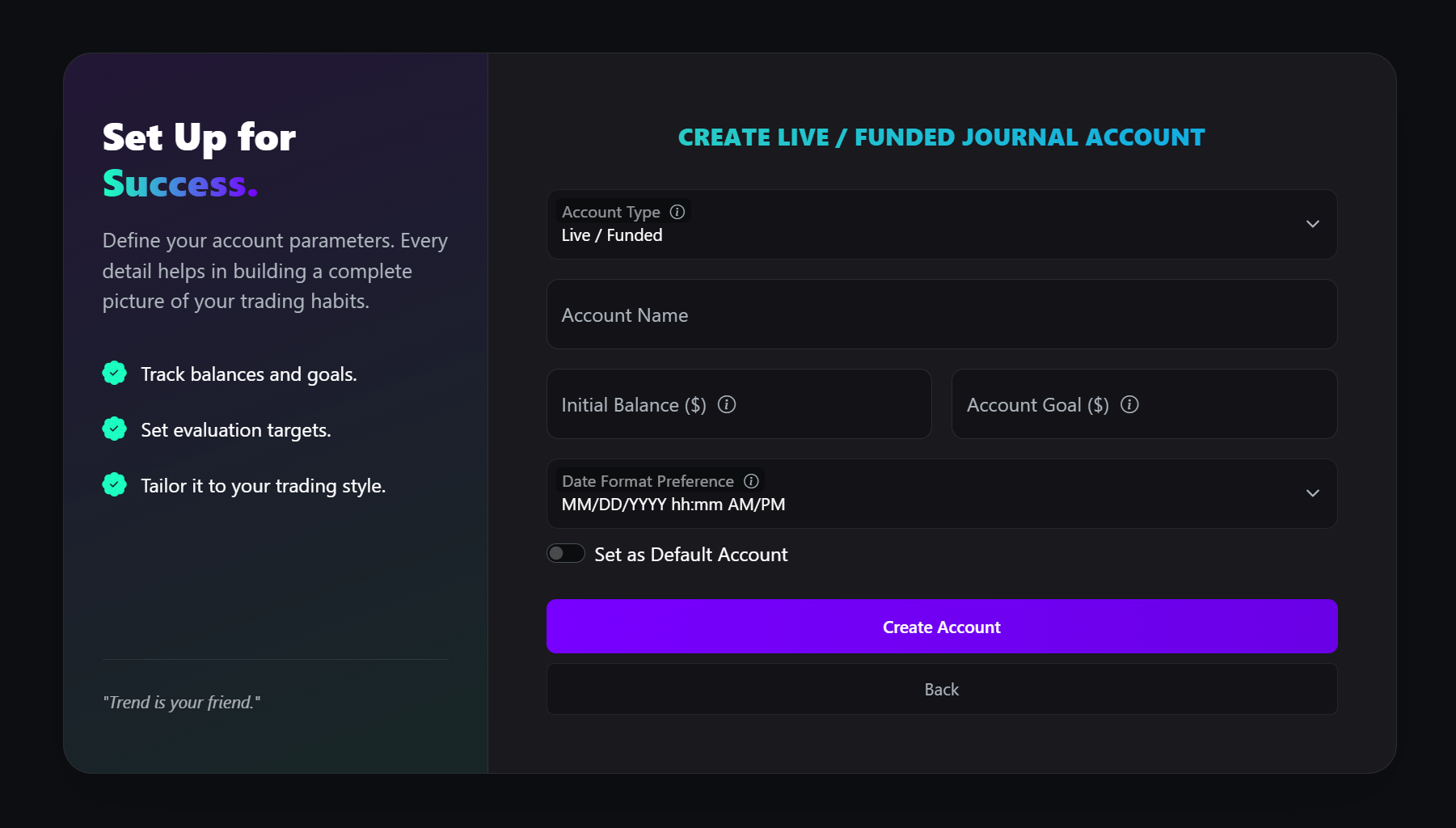Open the Account Type dropdown
Screen dimensions: 1456x828
[941, 225]
